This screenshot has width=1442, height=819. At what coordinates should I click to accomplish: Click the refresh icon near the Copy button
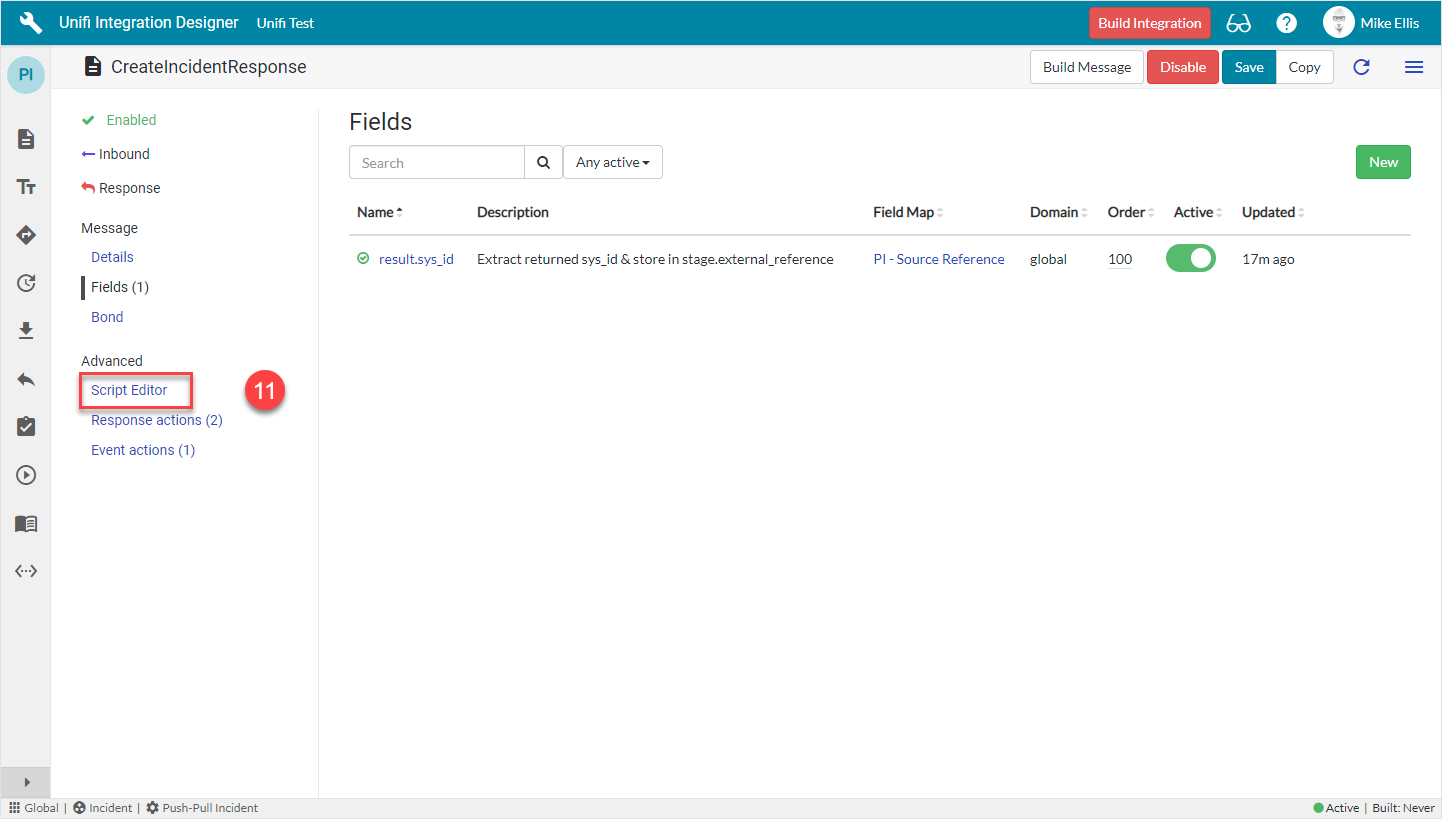[1361, 67]
